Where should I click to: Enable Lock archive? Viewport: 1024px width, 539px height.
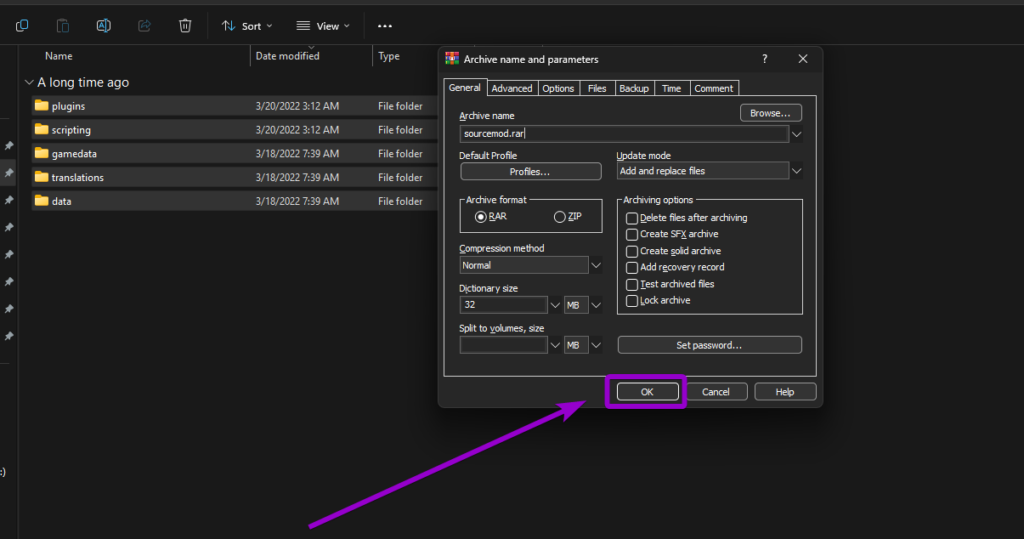pyautogui.click(x=632, y=301)
